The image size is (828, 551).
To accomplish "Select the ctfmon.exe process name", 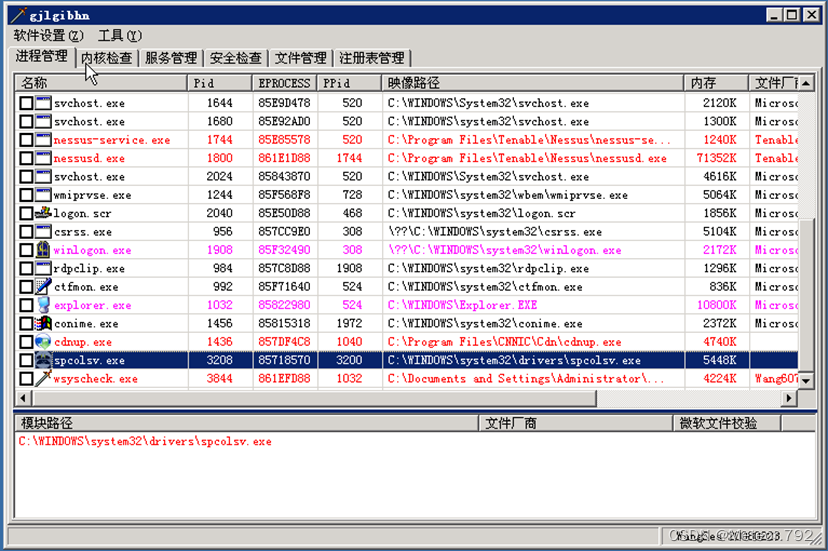I will pos(86,287).
